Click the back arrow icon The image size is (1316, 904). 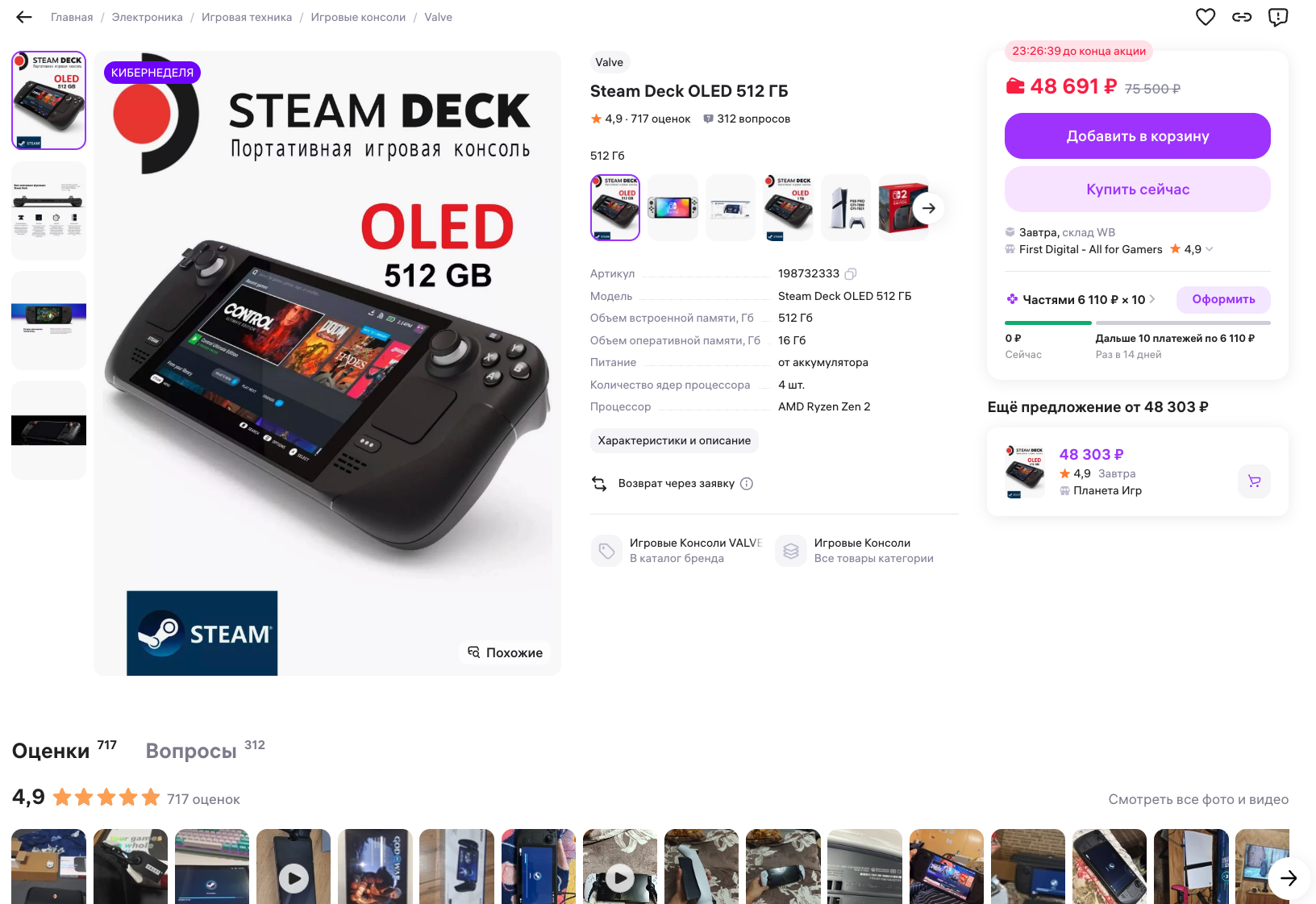pos(24,17)
